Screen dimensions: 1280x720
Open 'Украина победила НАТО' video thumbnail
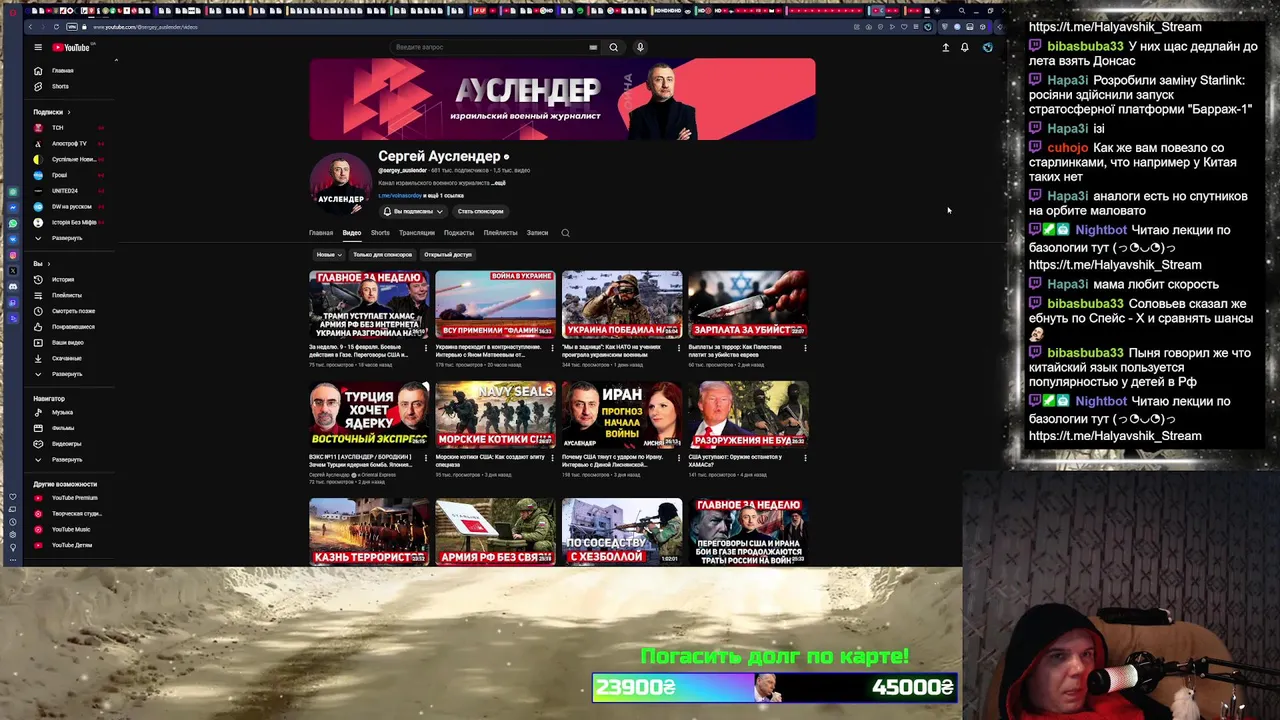pos(622,304)
